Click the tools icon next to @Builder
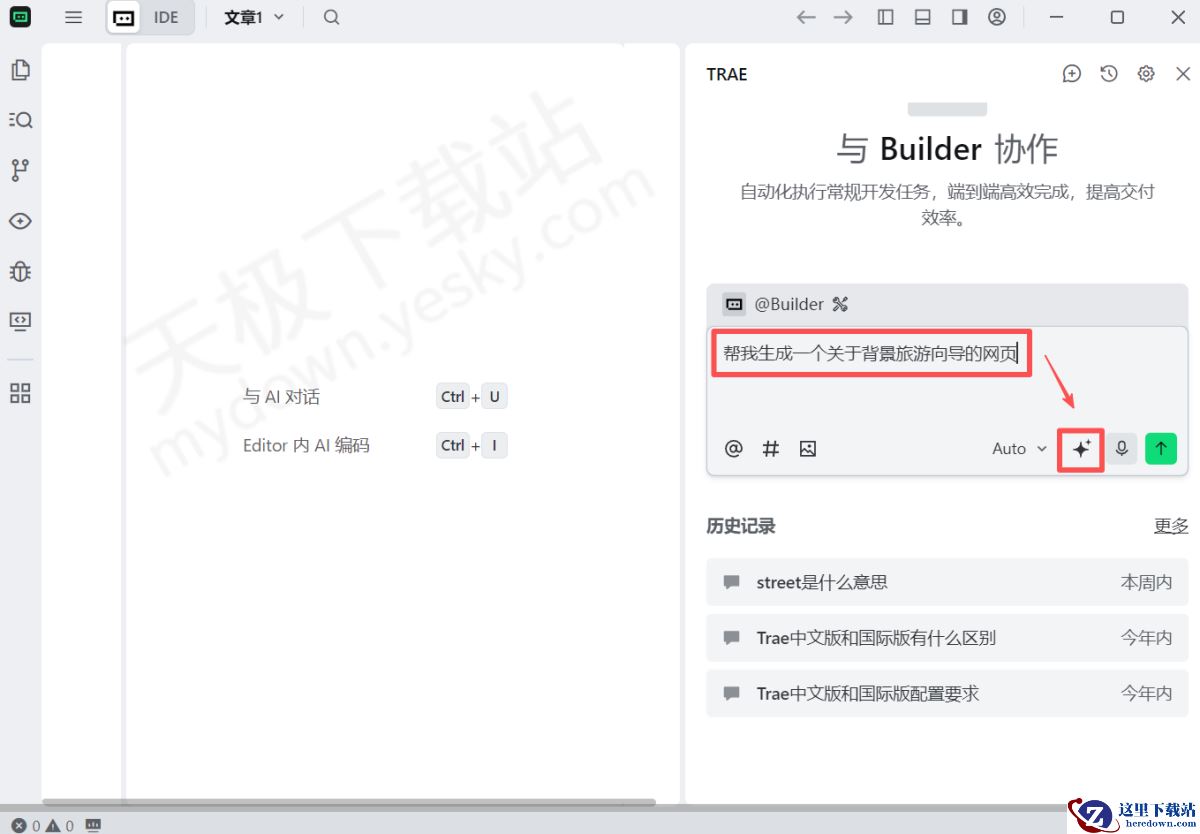The height and width of the screenshot is (834, 1200). (840, 304)
